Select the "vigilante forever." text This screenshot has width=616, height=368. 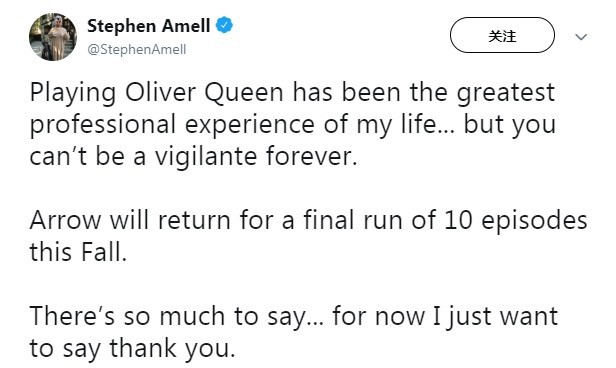click(256, 156)
